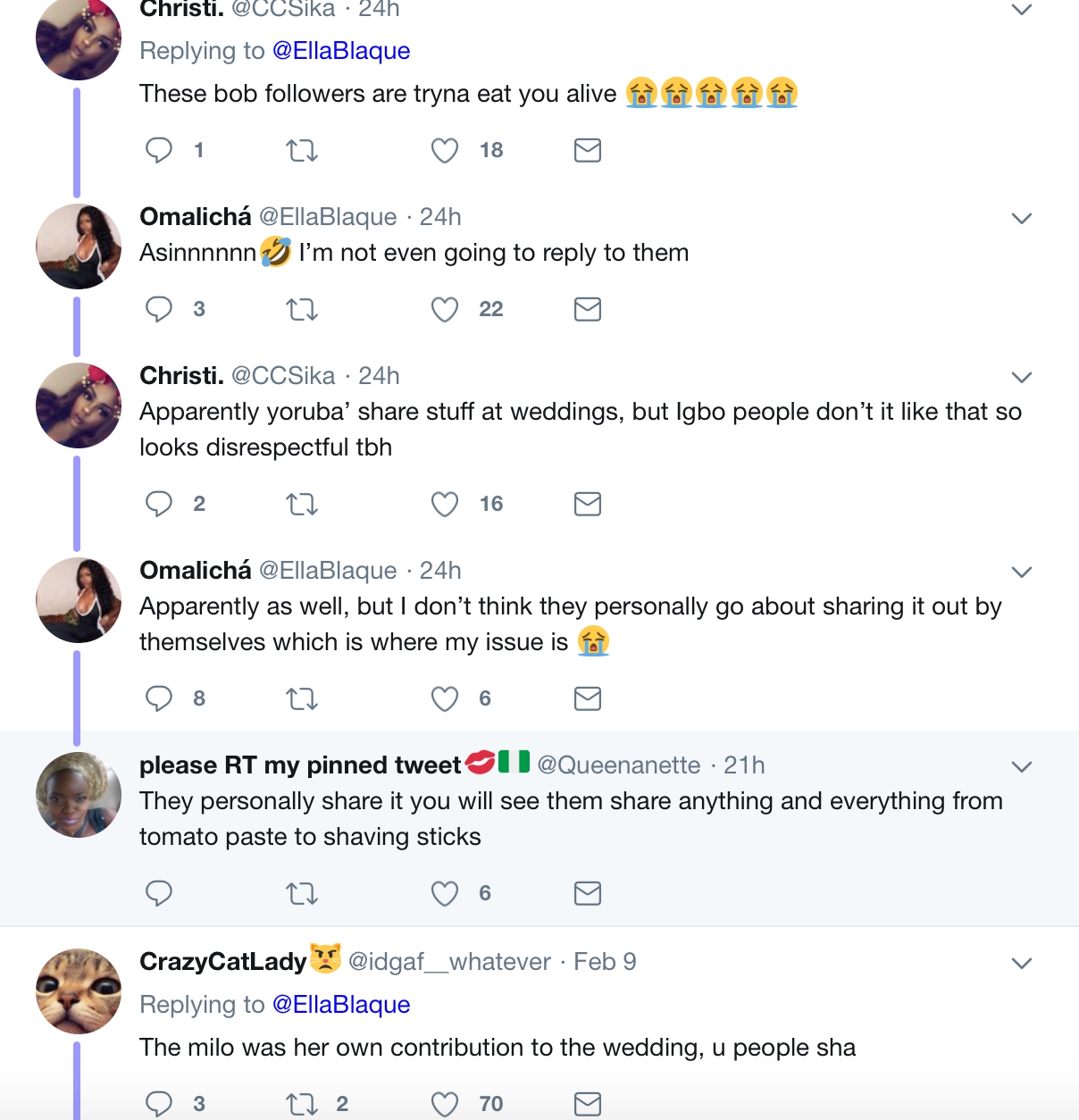The height and width of the screenshot is (1120, 1079).
Task: Like CrazyCatLady's milo contribution tweet
Action: coord(445,1104)
